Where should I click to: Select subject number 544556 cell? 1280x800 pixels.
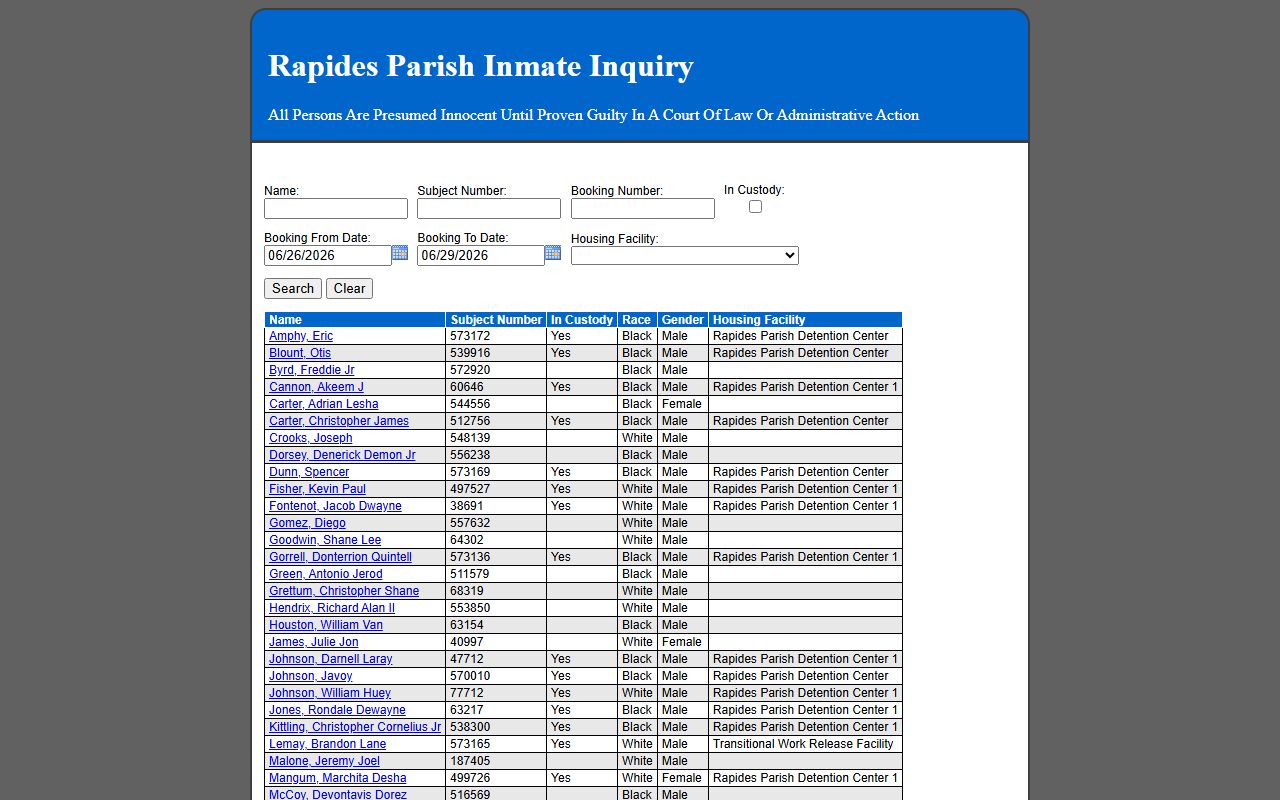[496, 404]
